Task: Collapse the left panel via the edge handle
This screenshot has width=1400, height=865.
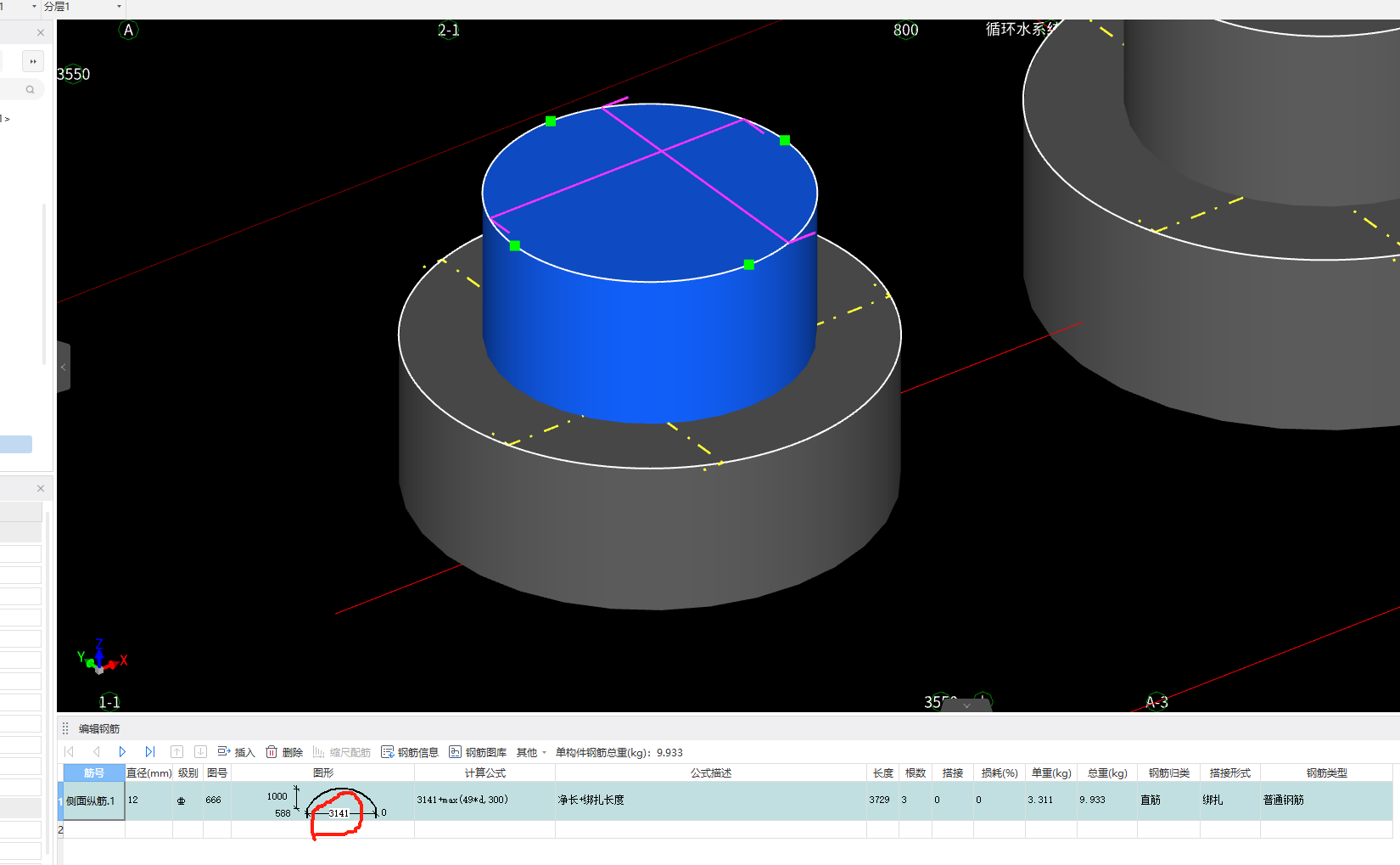Action: pos(63,367)
